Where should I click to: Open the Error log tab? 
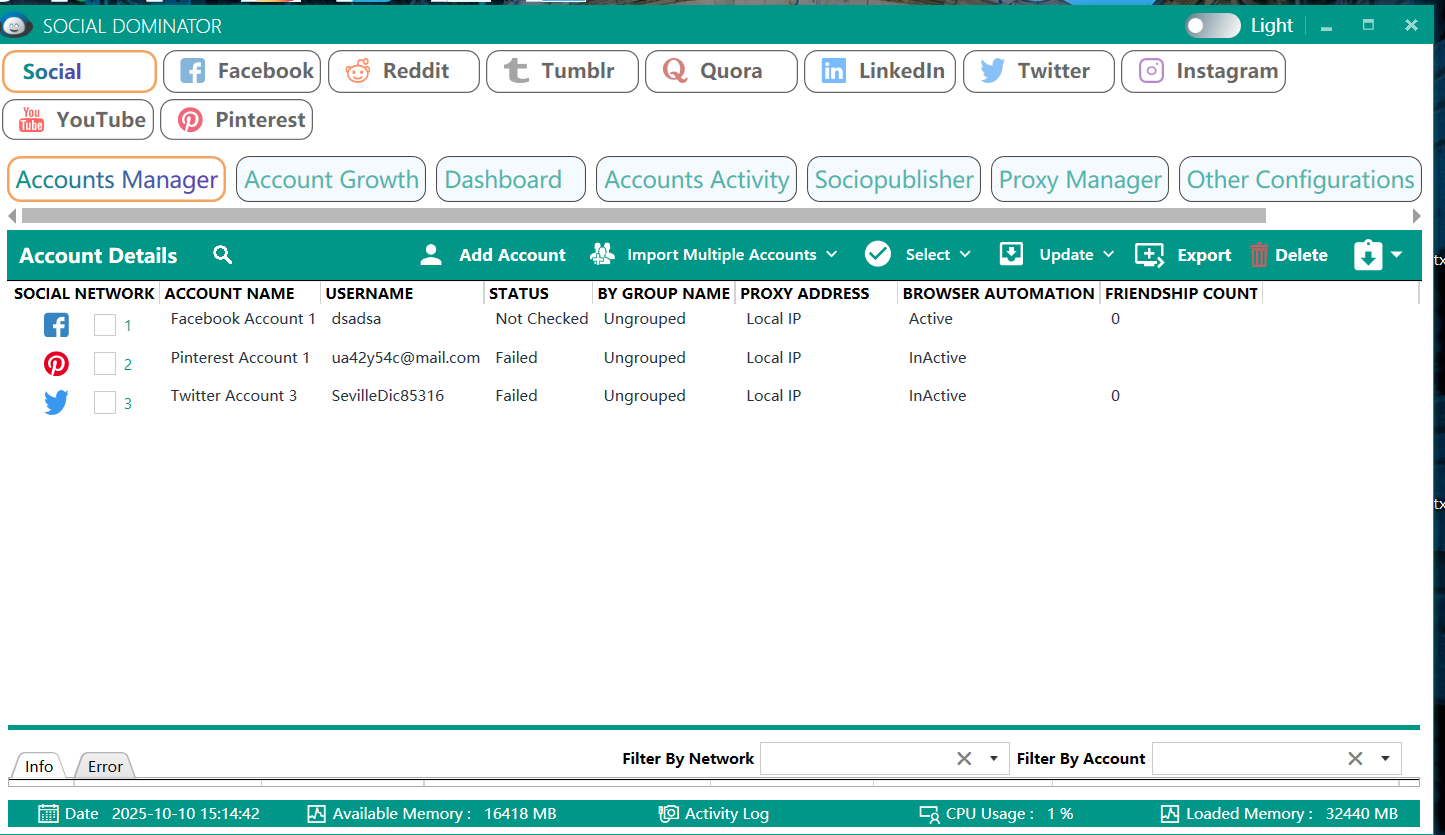pyautogui.click(x=105, y=767)
